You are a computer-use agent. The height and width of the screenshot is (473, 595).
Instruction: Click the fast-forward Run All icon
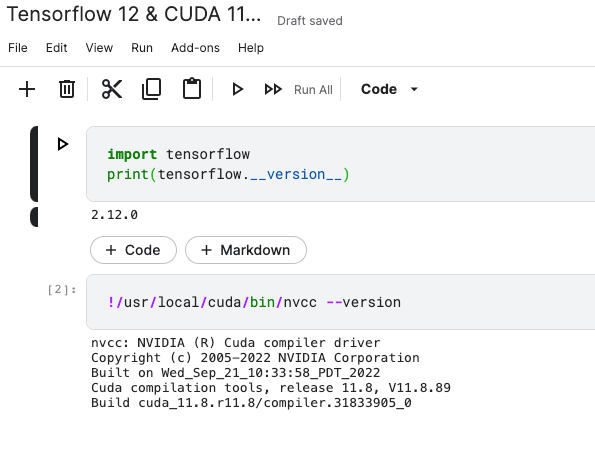point(273,90)
